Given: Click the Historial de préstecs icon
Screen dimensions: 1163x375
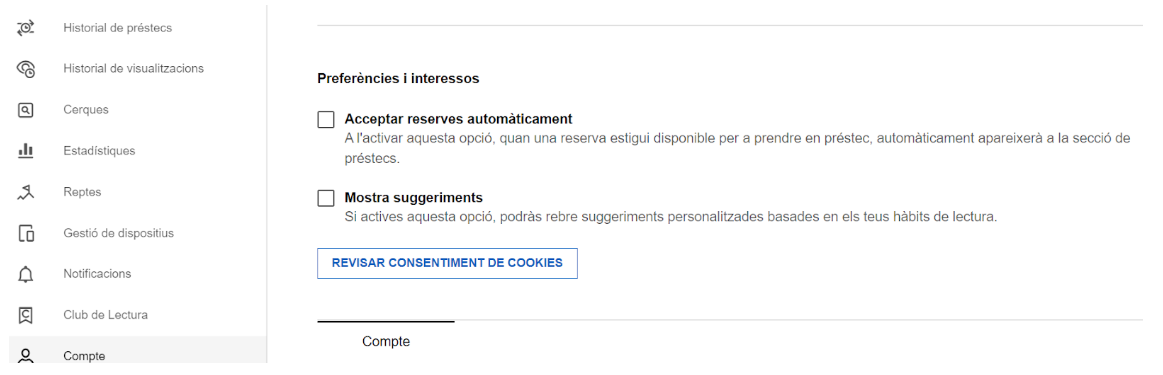Looking at the screenshot, I should click(25, 28).
